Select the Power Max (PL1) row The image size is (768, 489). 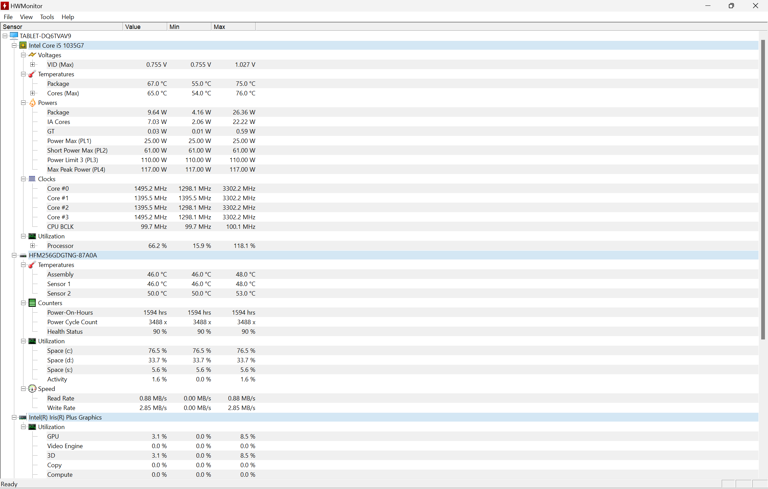tap(379, 141)
